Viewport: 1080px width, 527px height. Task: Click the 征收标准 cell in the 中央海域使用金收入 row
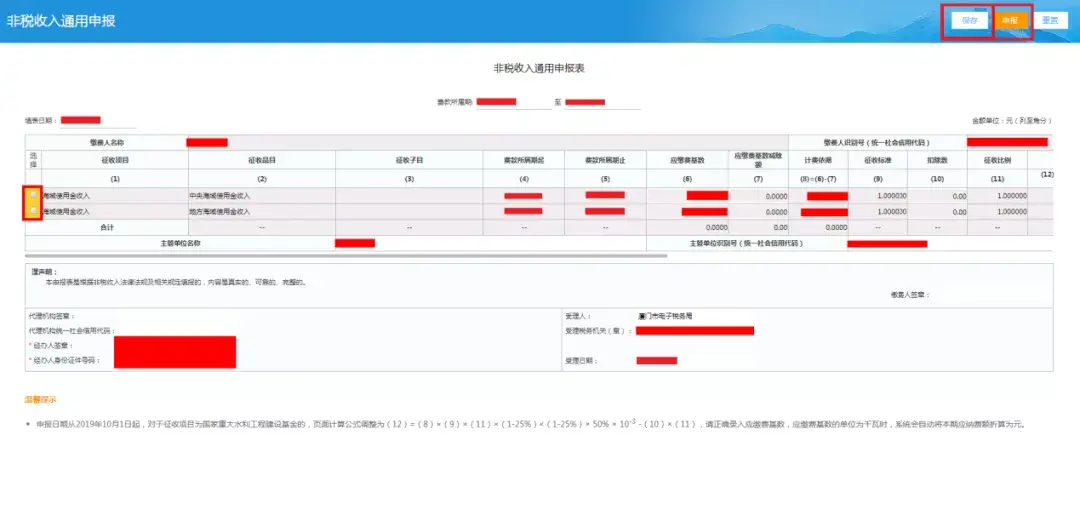point(879,195)
